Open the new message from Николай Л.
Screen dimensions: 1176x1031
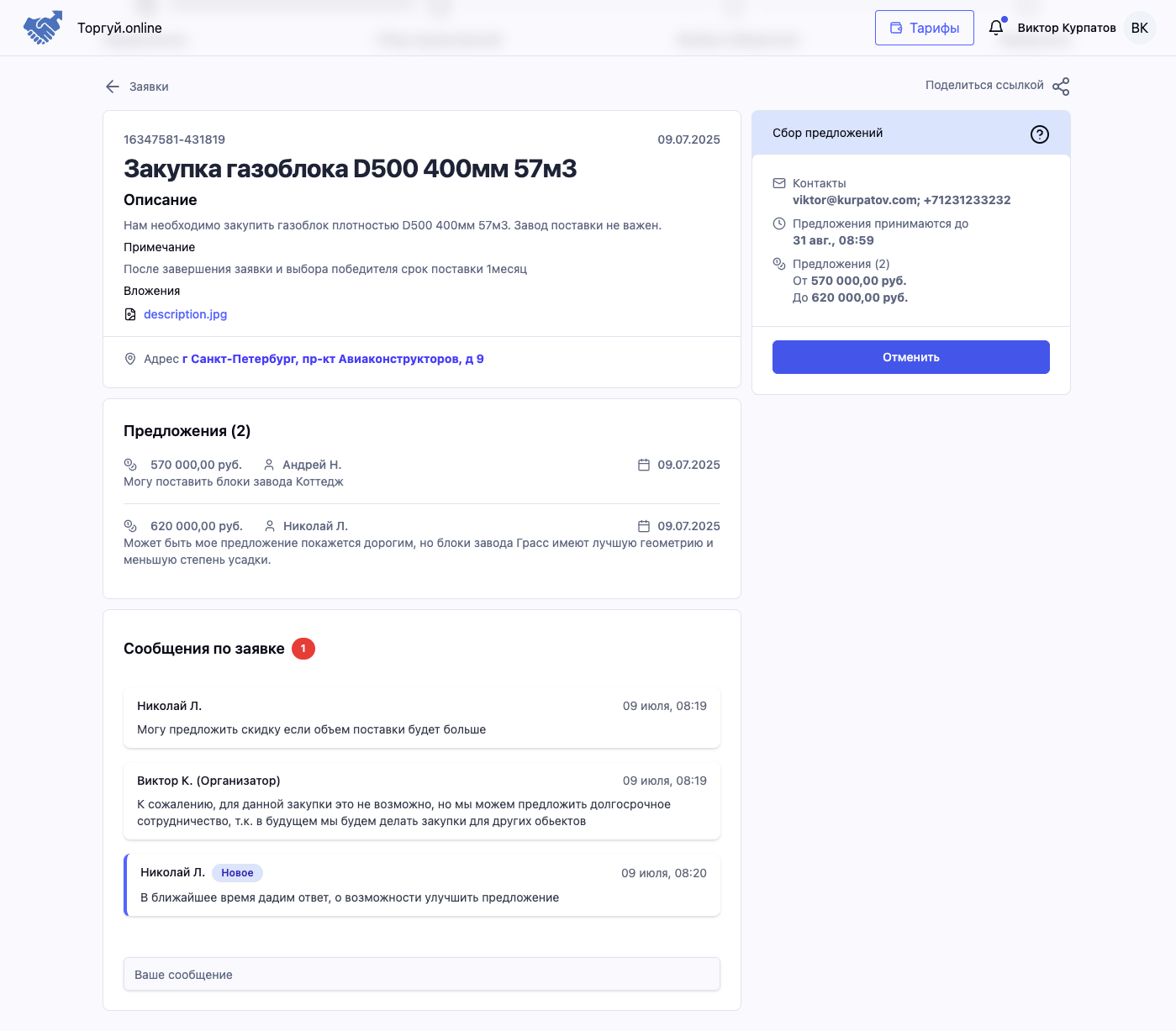point(421,885)
